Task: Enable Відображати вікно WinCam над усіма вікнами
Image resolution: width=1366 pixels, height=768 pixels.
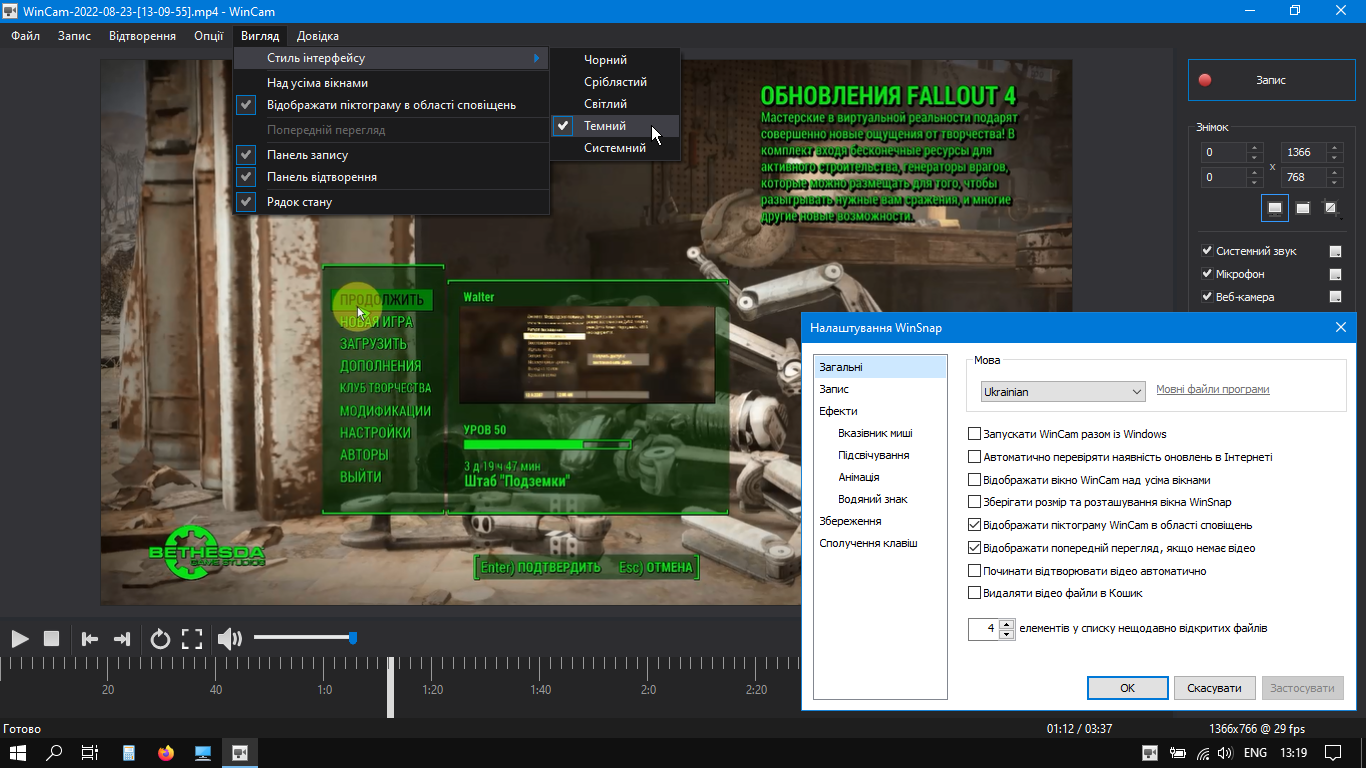Action: pos(974,480)
